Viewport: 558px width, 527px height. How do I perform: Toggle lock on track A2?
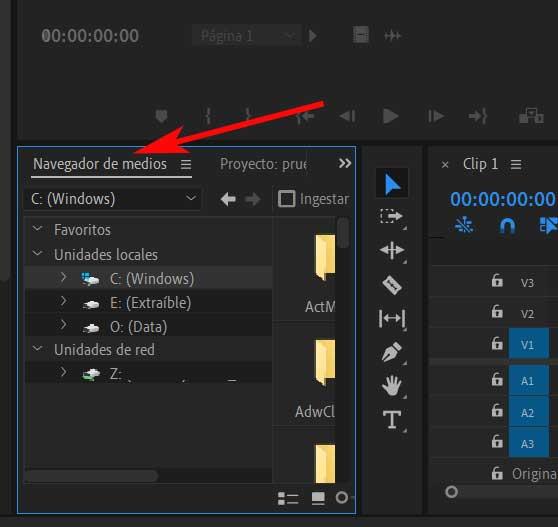click(x=497, y=411)
